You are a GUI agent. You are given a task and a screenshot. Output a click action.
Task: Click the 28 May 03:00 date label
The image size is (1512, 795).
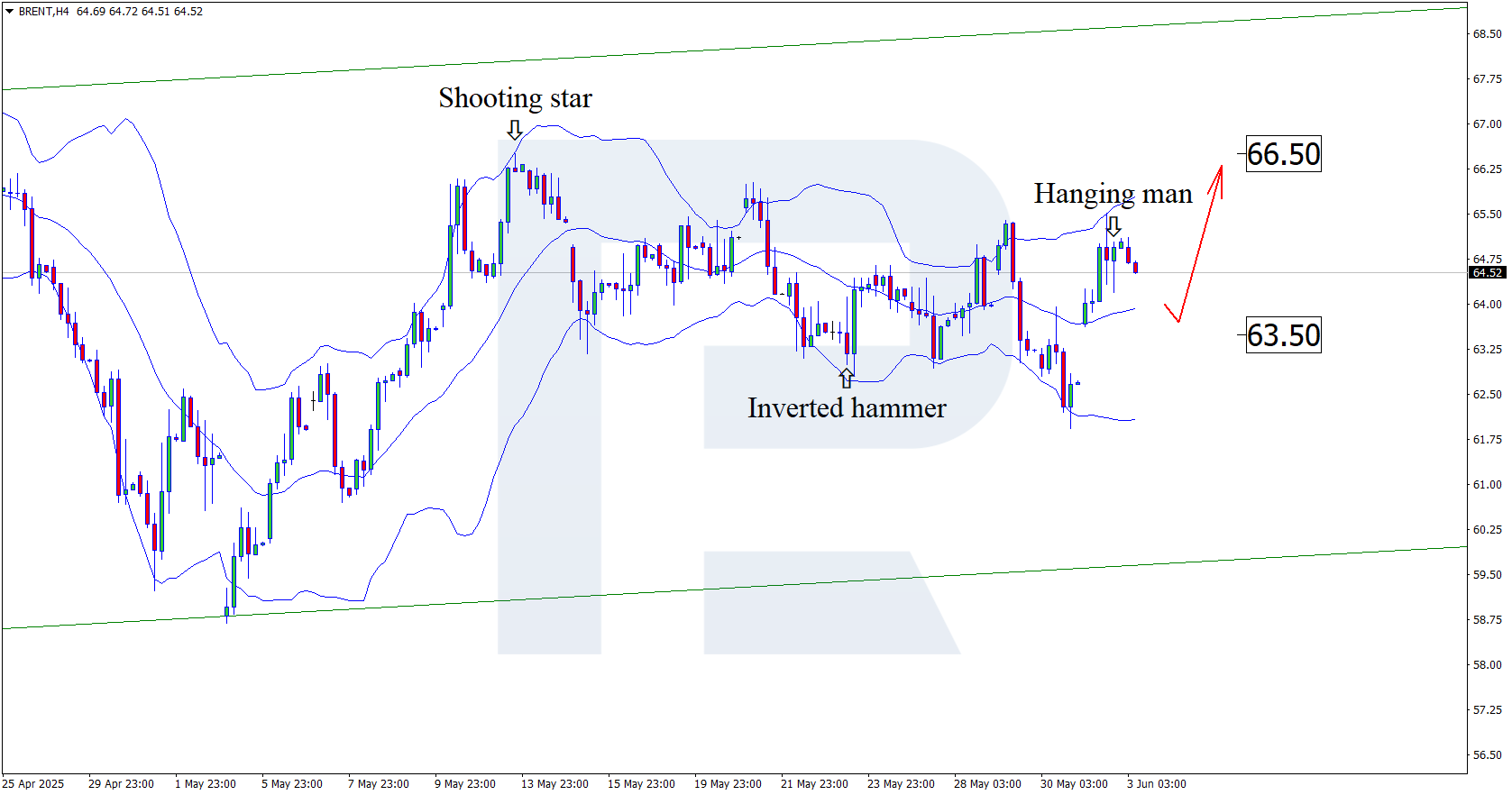[987, 784]
